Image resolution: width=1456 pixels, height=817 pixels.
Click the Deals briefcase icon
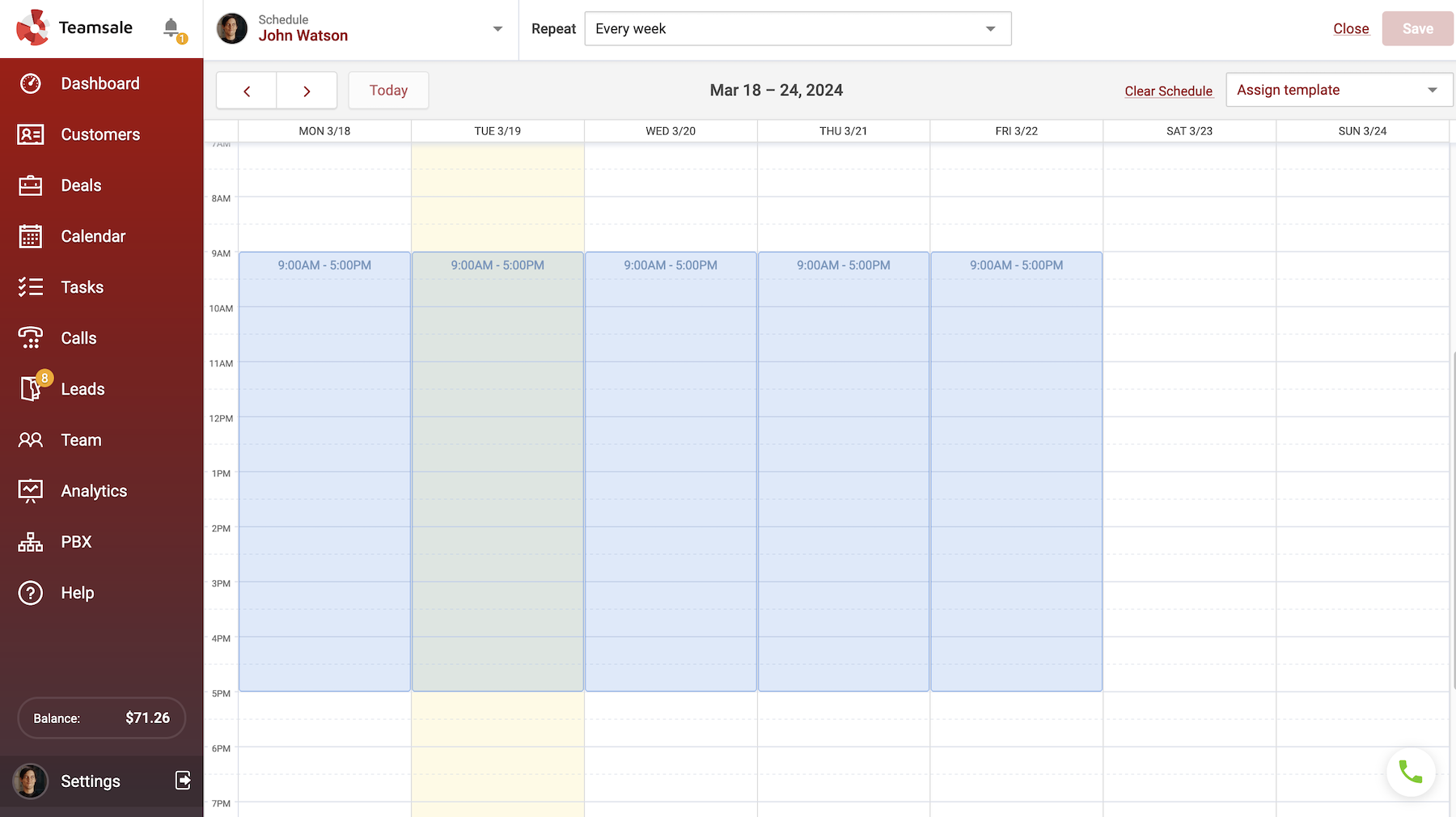pos(31,185)
